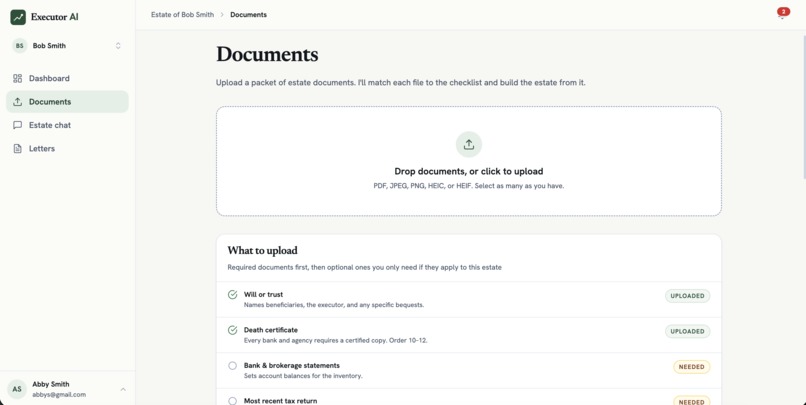Screen dimensions: 806x405
Task: Click 'Every bank and agency requires' description
Action: [335, 340]
